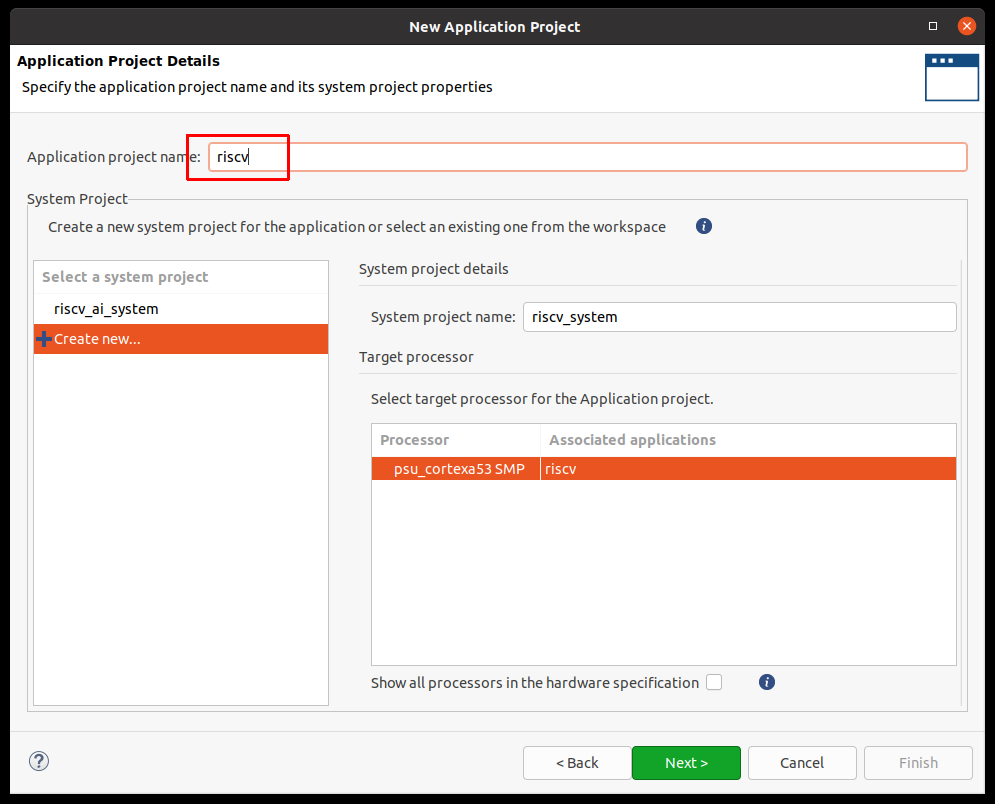Click the Associated applications column header
The width and height of the screenshot is (995, 804).
coord(748,440)
